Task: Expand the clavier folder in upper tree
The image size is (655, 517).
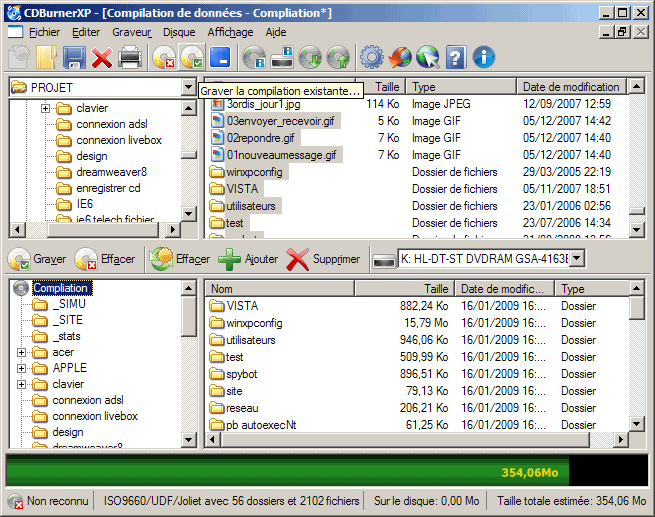Action: tap(45, 108)
